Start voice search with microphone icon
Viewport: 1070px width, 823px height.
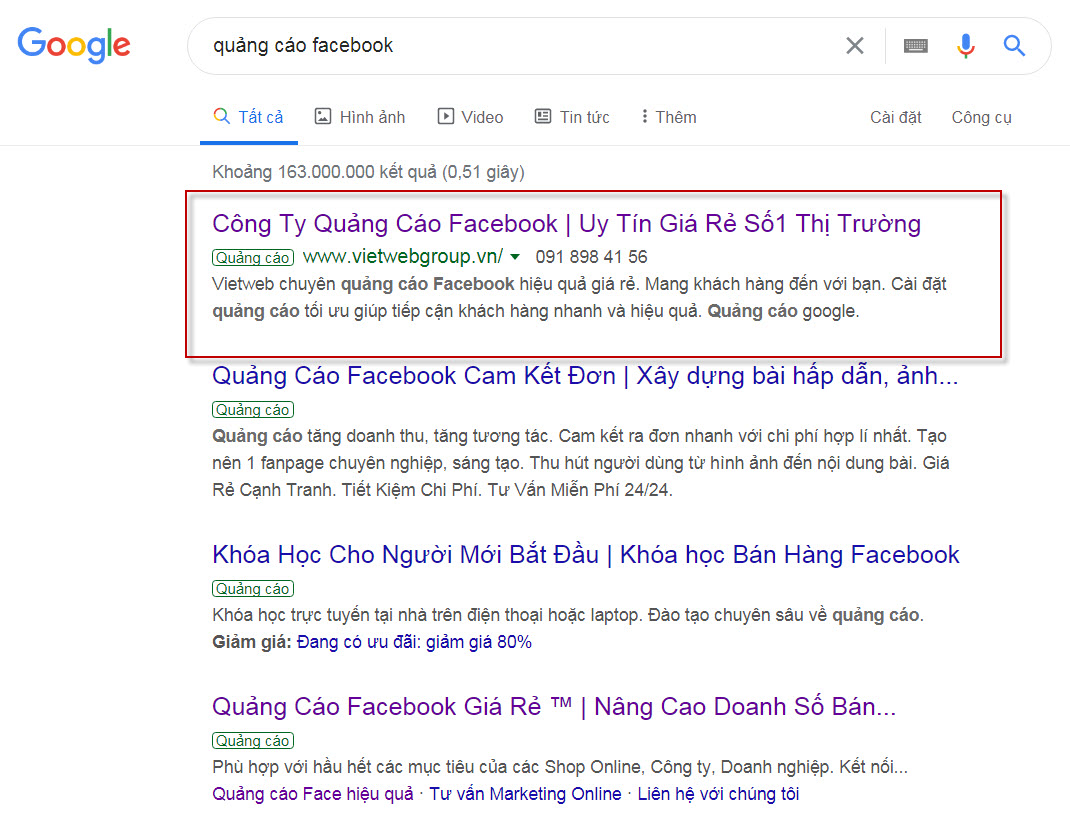coord(965,46)
